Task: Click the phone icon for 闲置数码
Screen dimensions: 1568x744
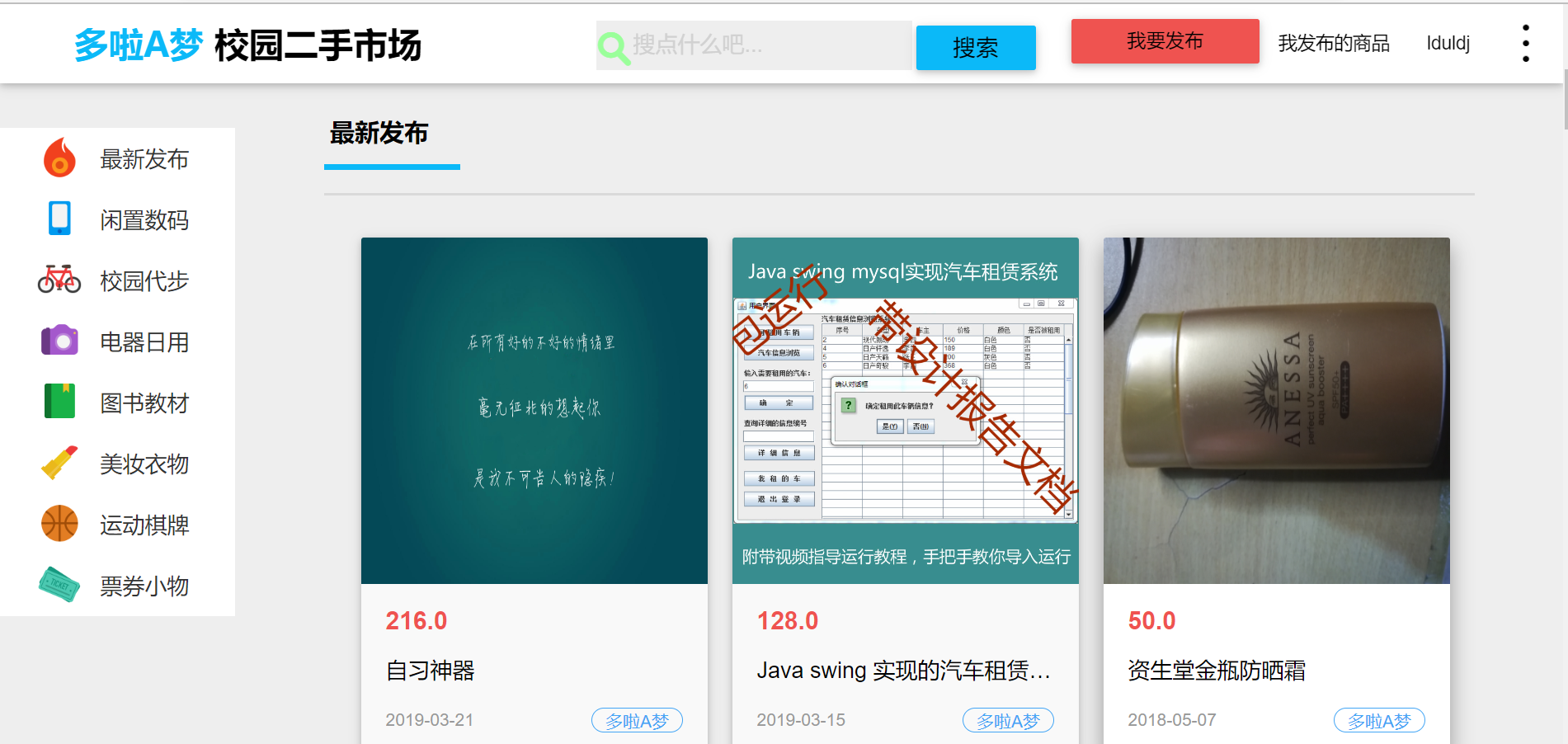Action: point(59,219)
